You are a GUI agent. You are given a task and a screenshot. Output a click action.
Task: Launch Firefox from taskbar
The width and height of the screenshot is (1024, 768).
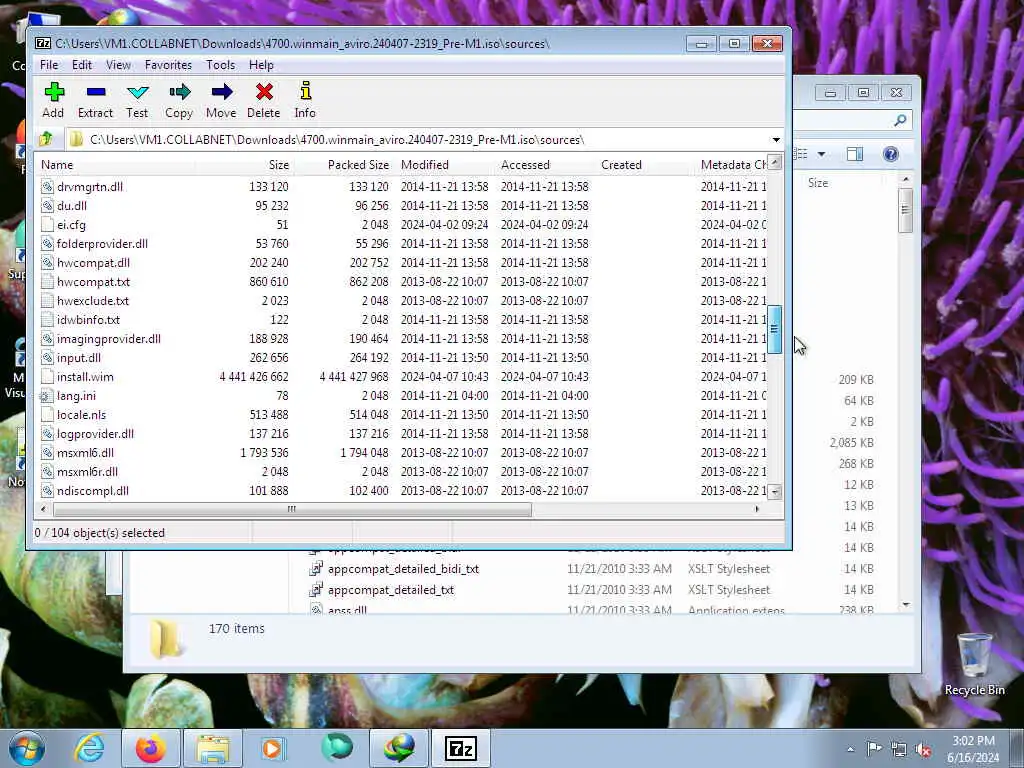tap(150, 748)
